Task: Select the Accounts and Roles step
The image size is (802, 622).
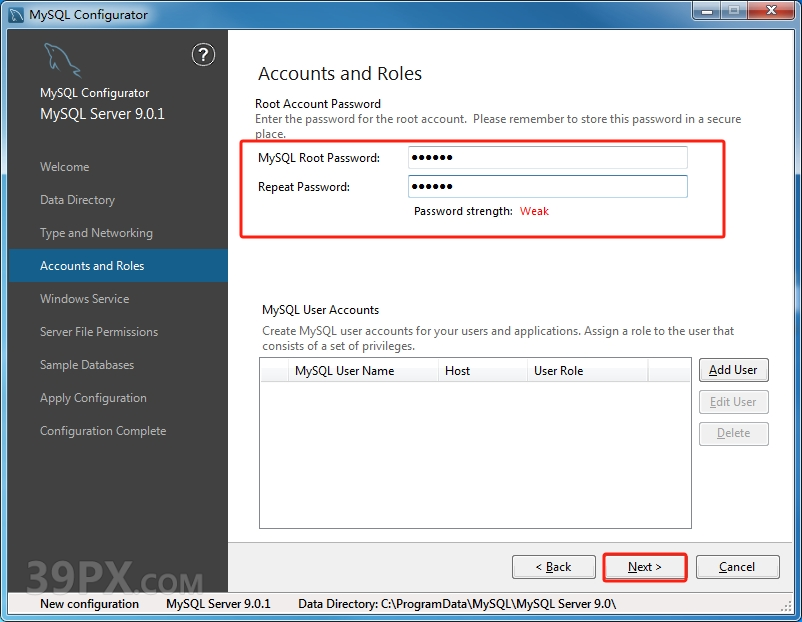Action: pyautogui.click(x=92, y=266)
